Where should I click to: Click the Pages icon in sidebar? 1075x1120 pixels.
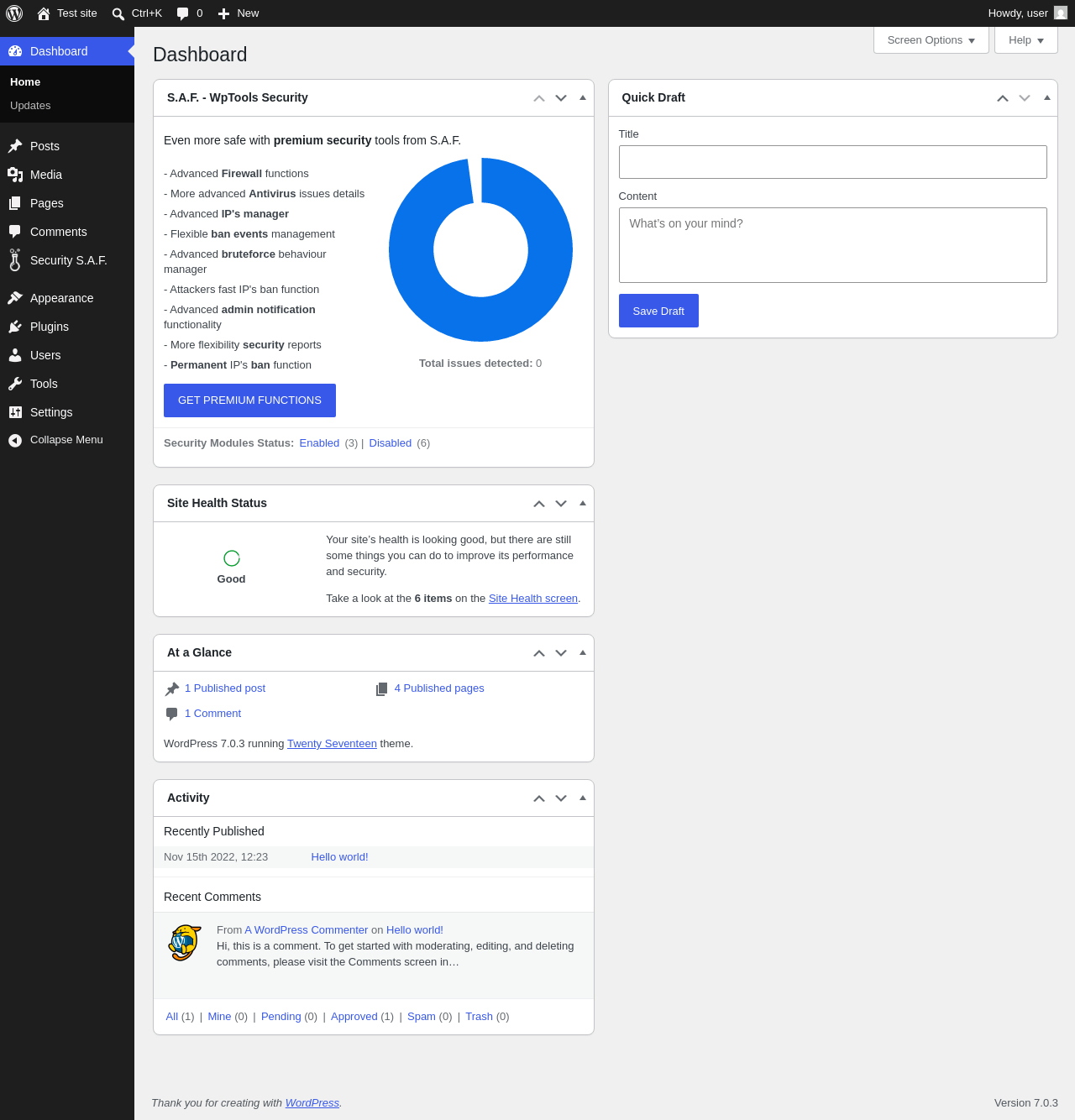(x=15, y=203)
